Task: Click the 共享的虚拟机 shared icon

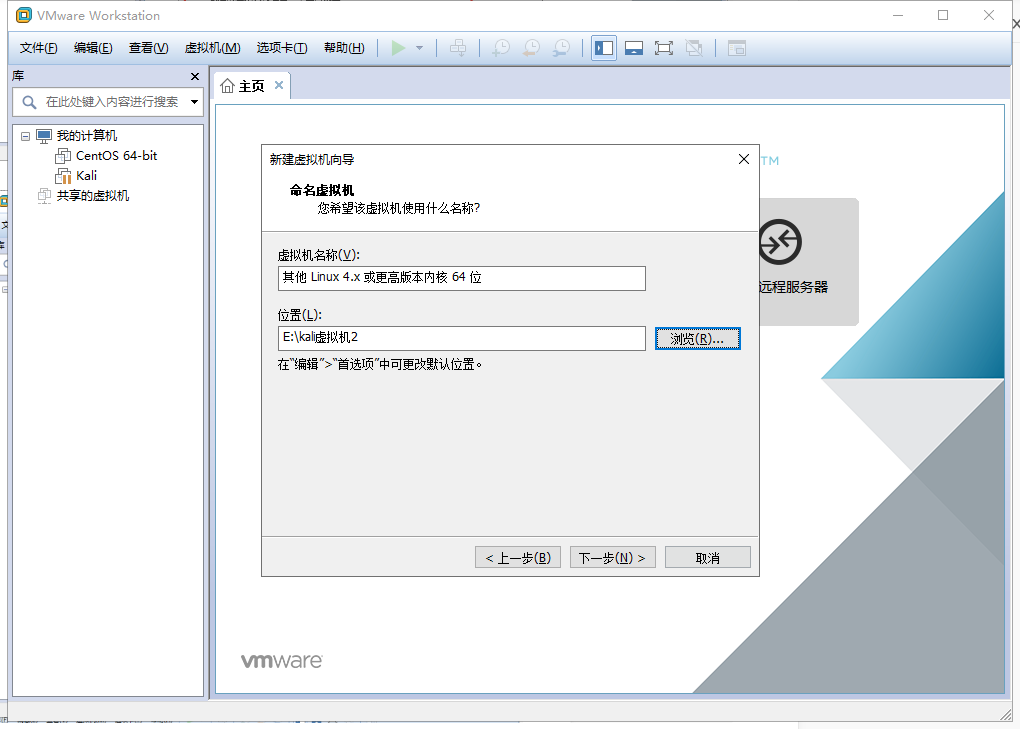Action: 44,196
